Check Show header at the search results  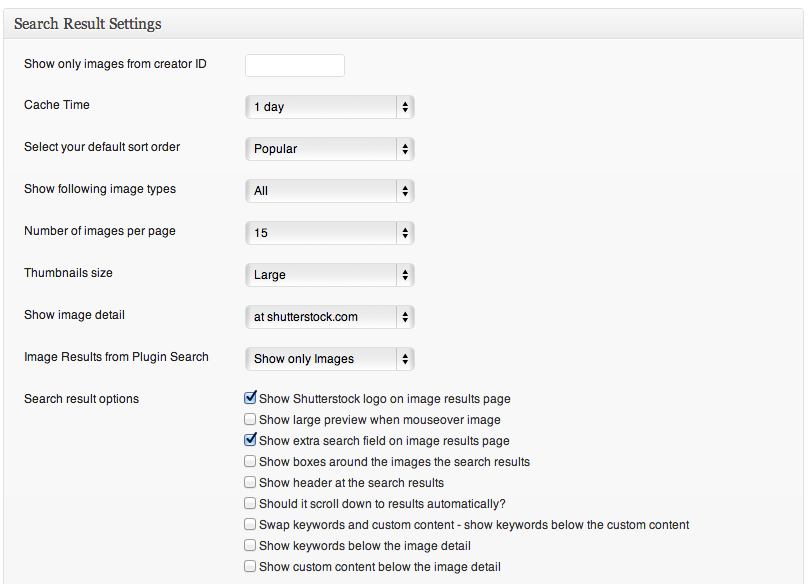[x=250, y=482]
